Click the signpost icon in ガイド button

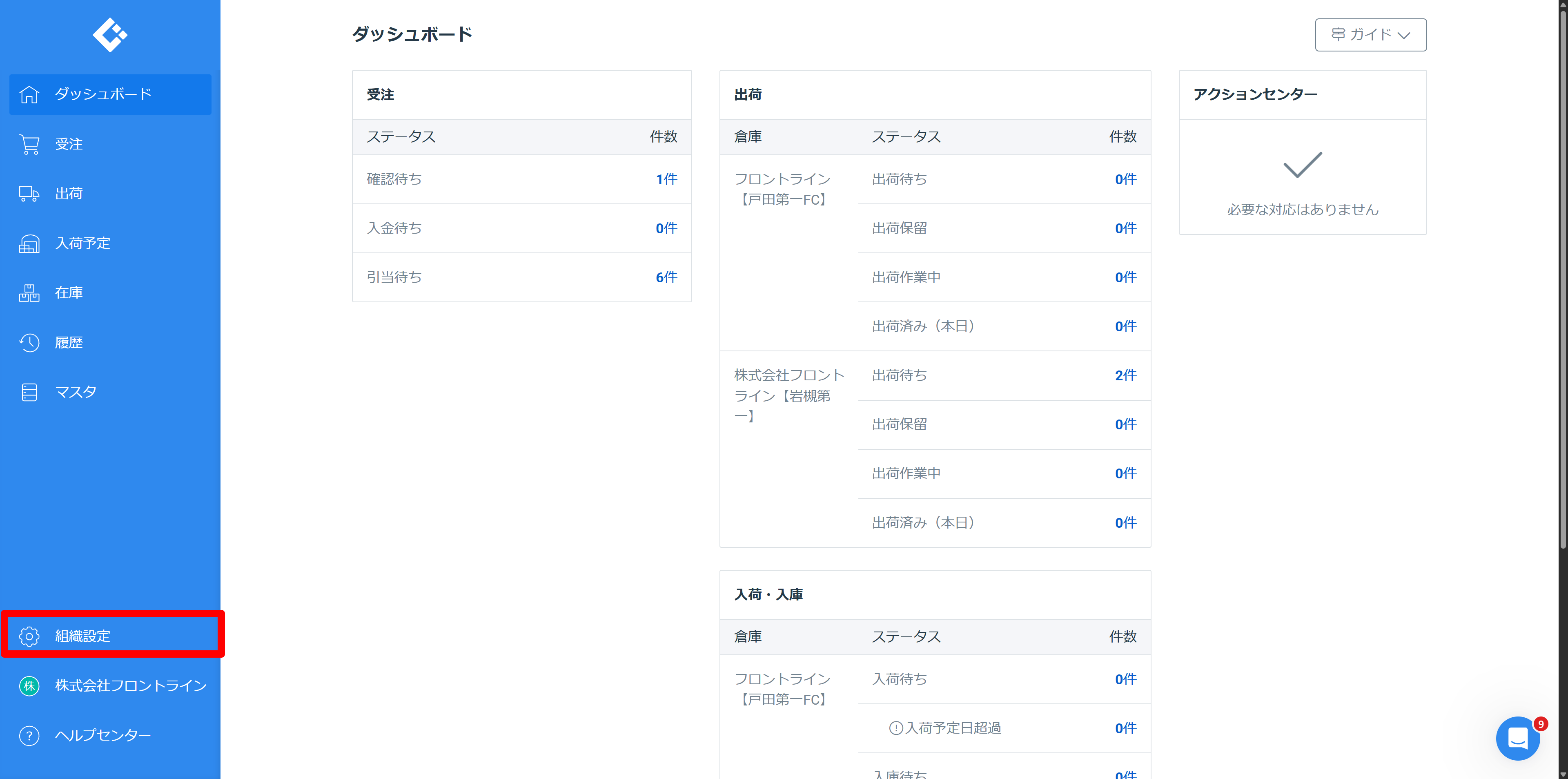tap(1338, 35)
